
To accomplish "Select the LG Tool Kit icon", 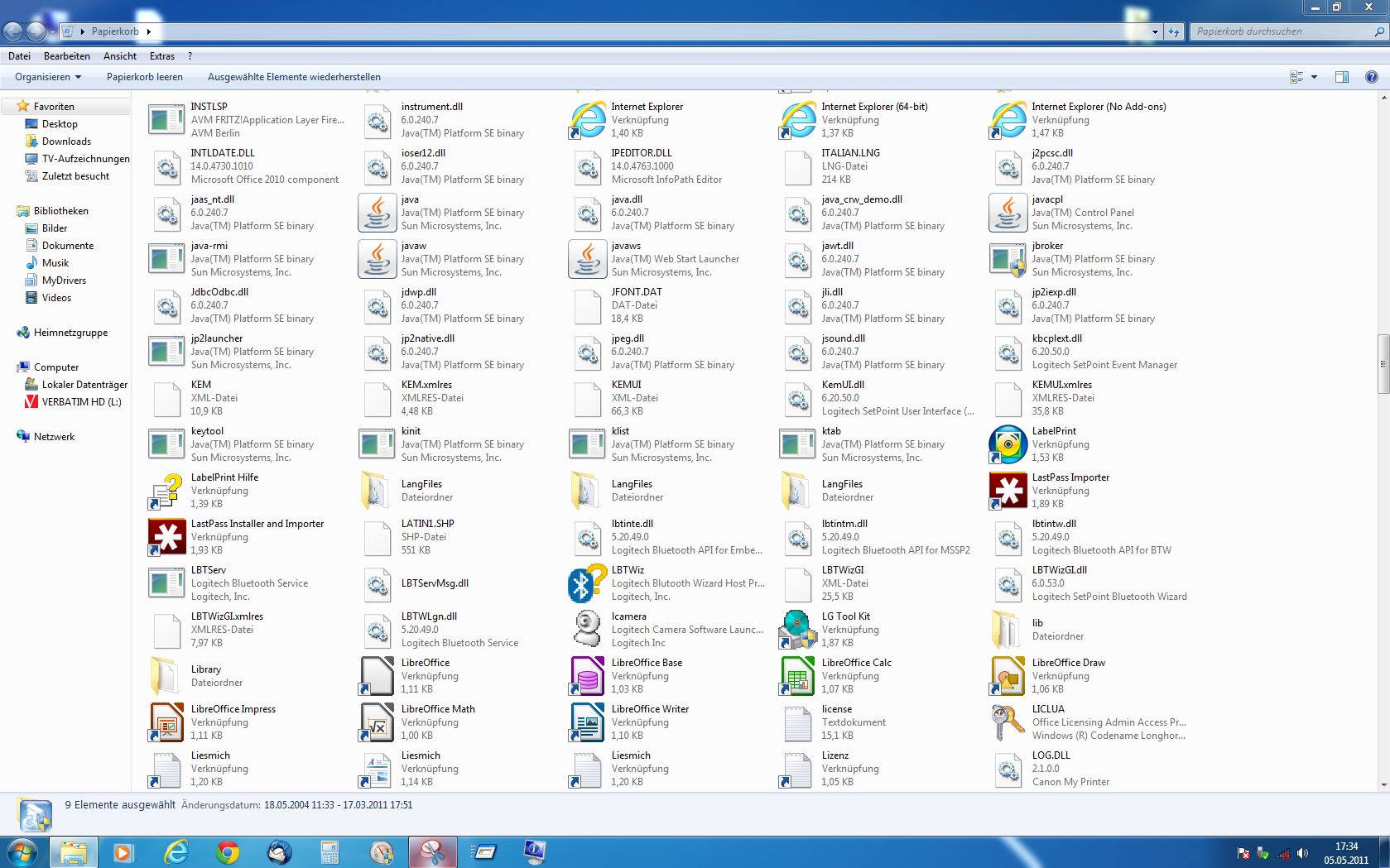I will 797,630.
